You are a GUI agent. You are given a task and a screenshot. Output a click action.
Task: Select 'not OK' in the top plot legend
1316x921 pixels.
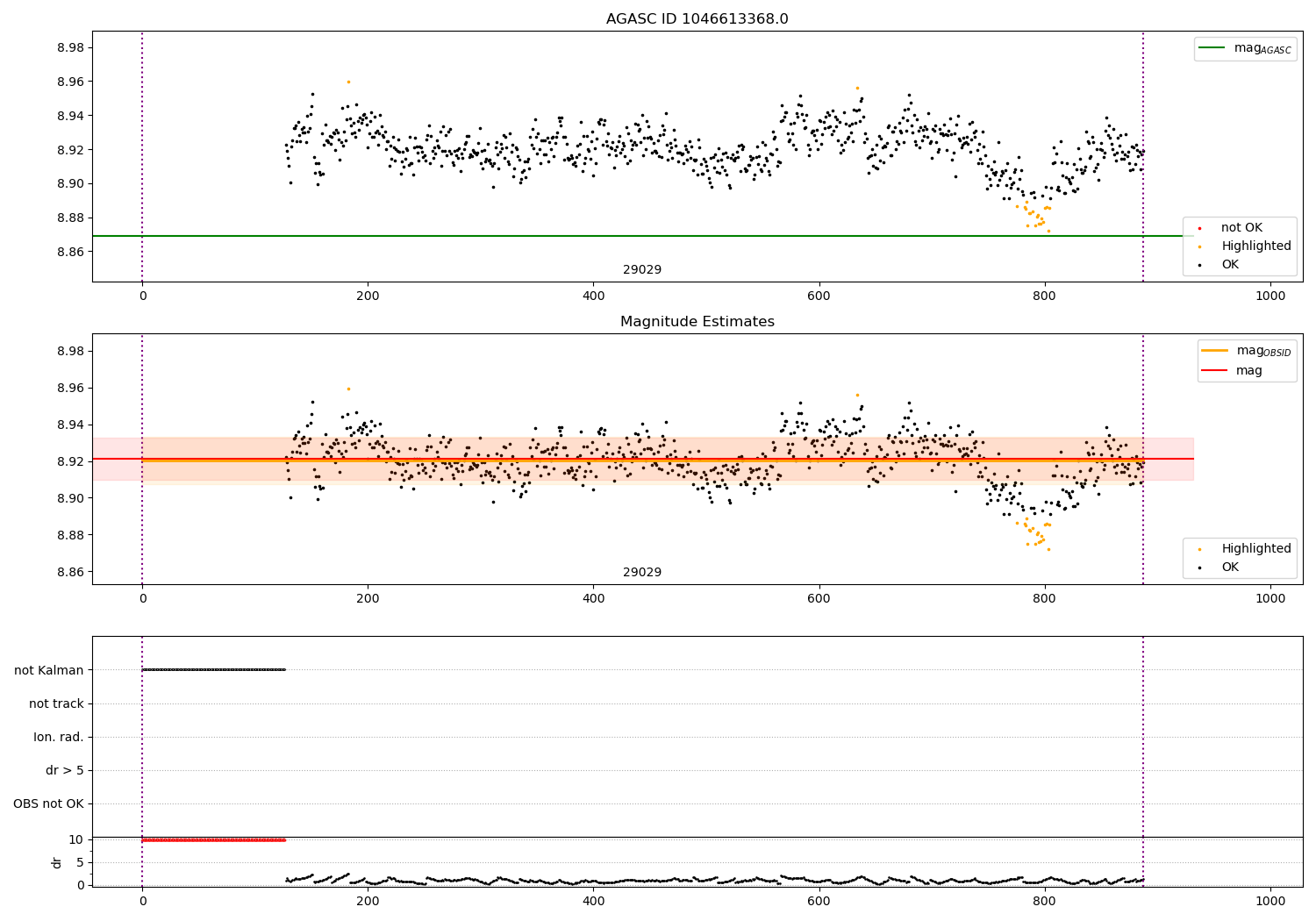(x=1241, y=228)
